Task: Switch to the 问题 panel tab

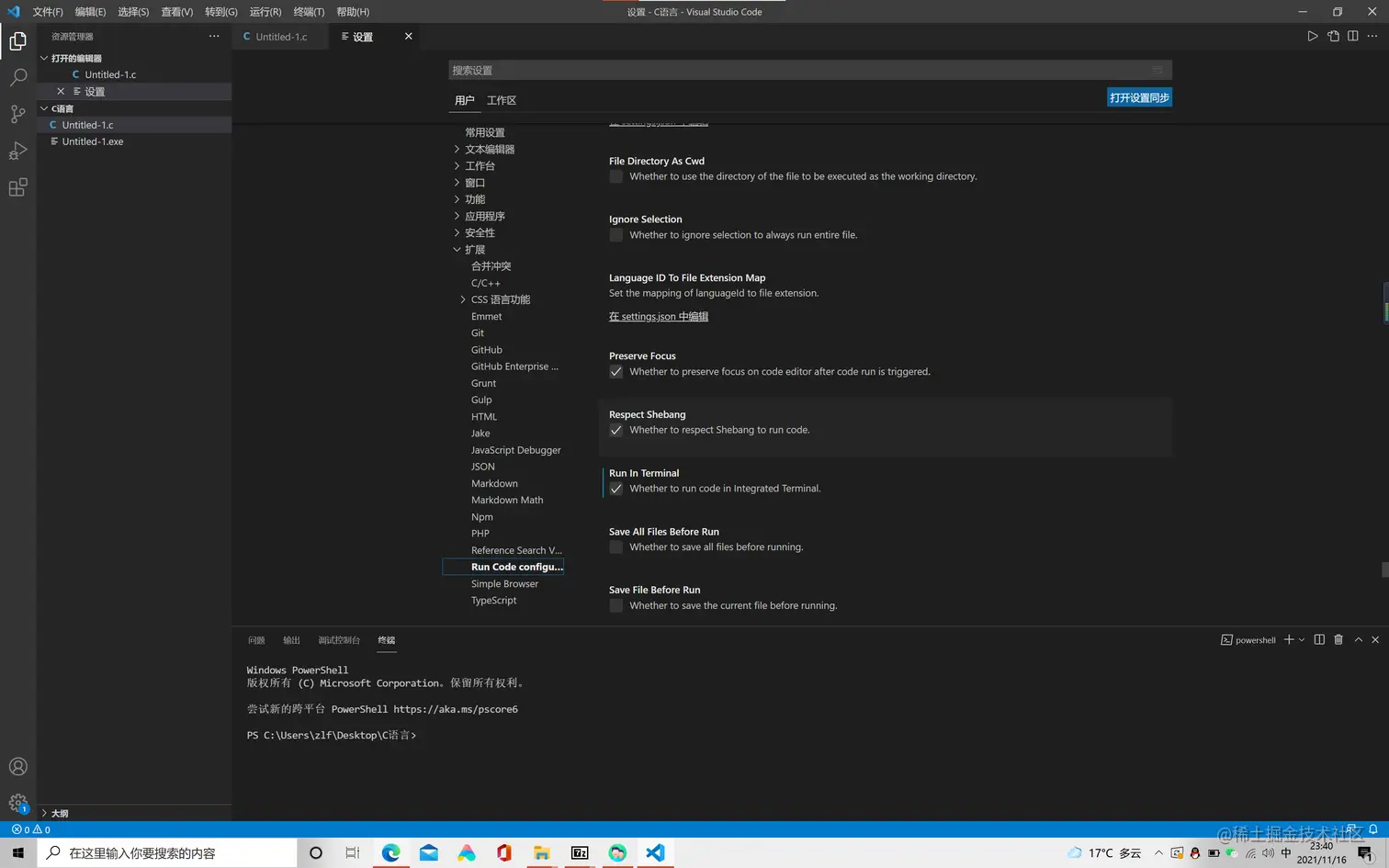Action: (x=256, y=640)
